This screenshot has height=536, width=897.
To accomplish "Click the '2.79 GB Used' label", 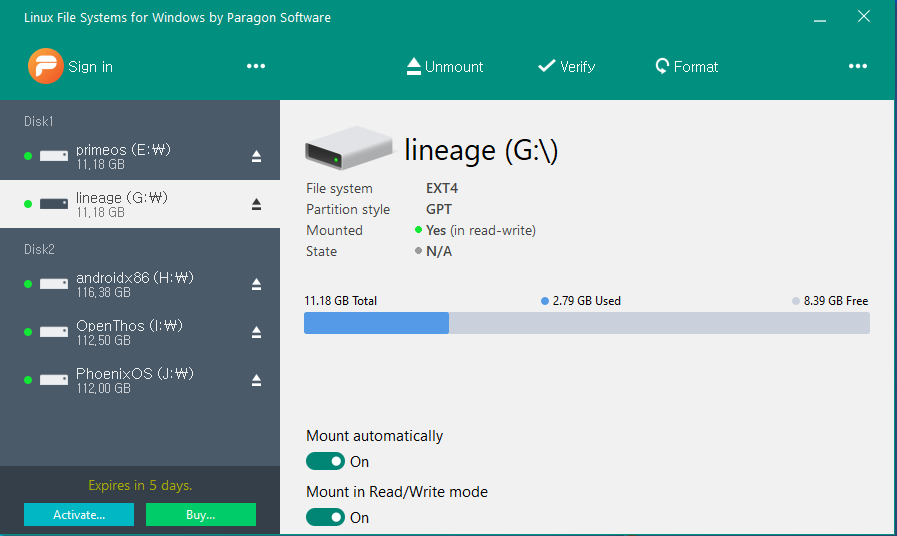I will point(586,301).
